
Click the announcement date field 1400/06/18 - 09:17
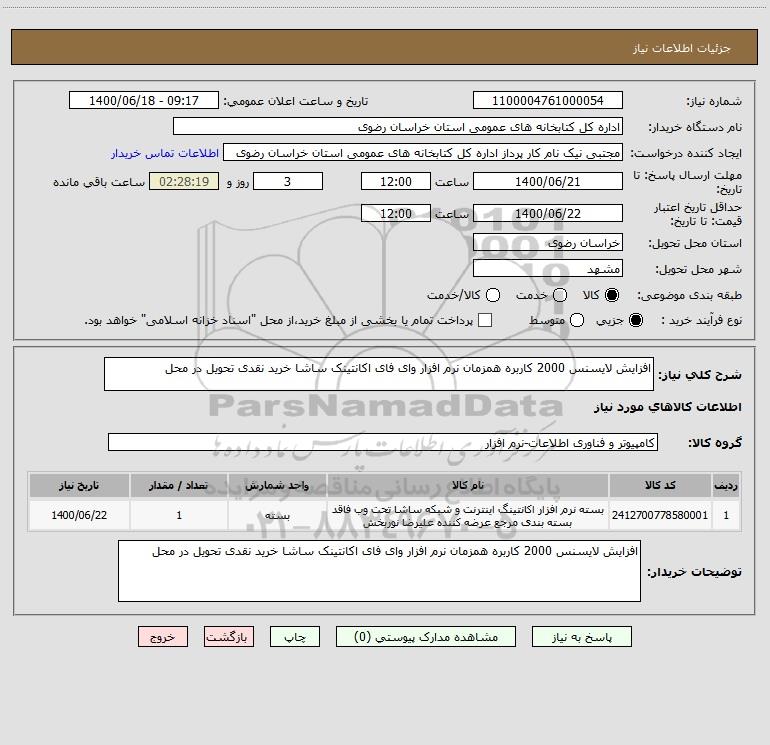coord(144,101)
